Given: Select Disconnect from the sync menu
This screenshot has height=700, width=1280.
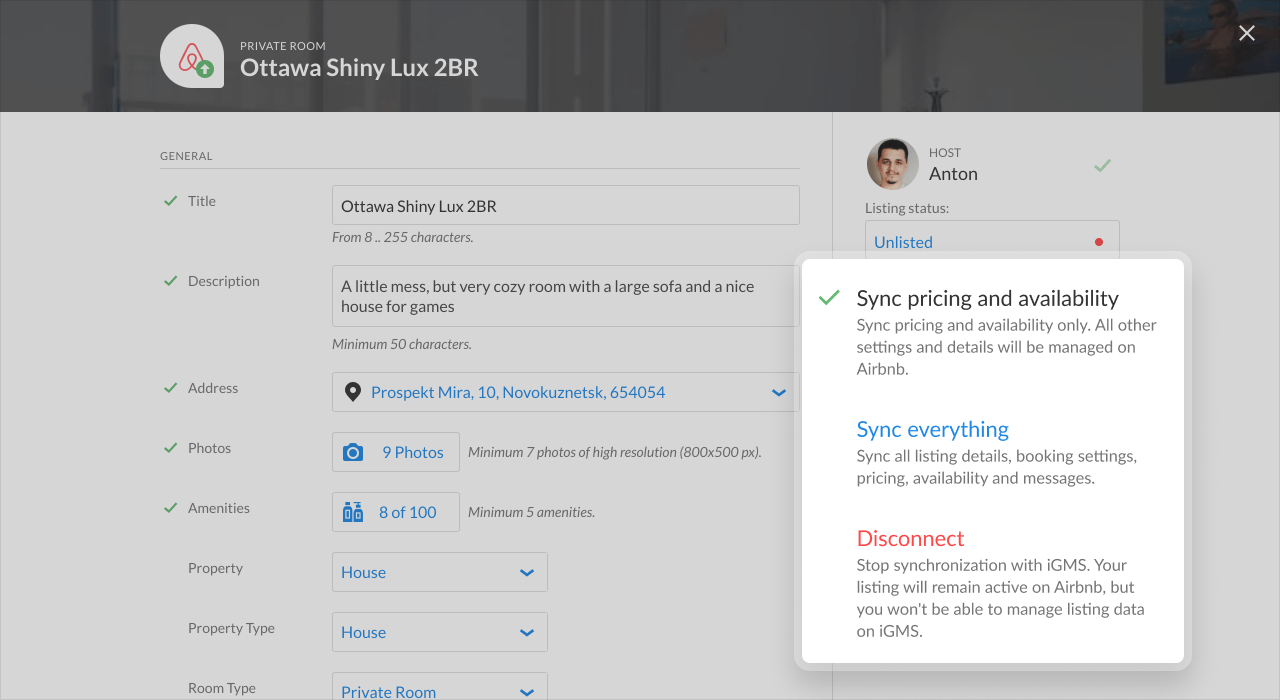Looking at the screenshot, I should pos(910,538).
